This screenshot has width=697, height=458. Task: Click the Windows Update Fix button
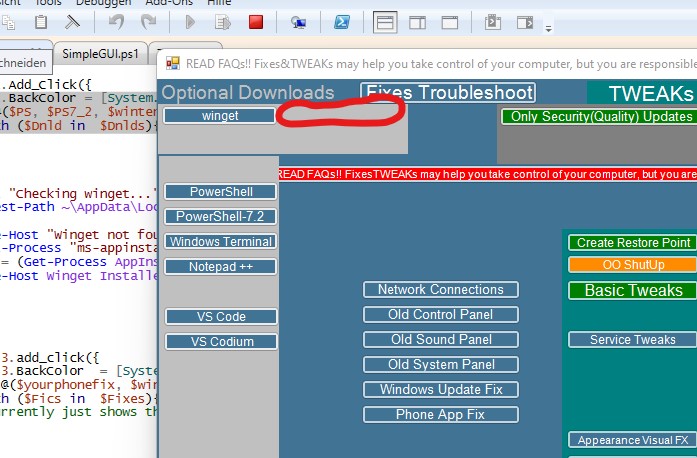point(441,390)
